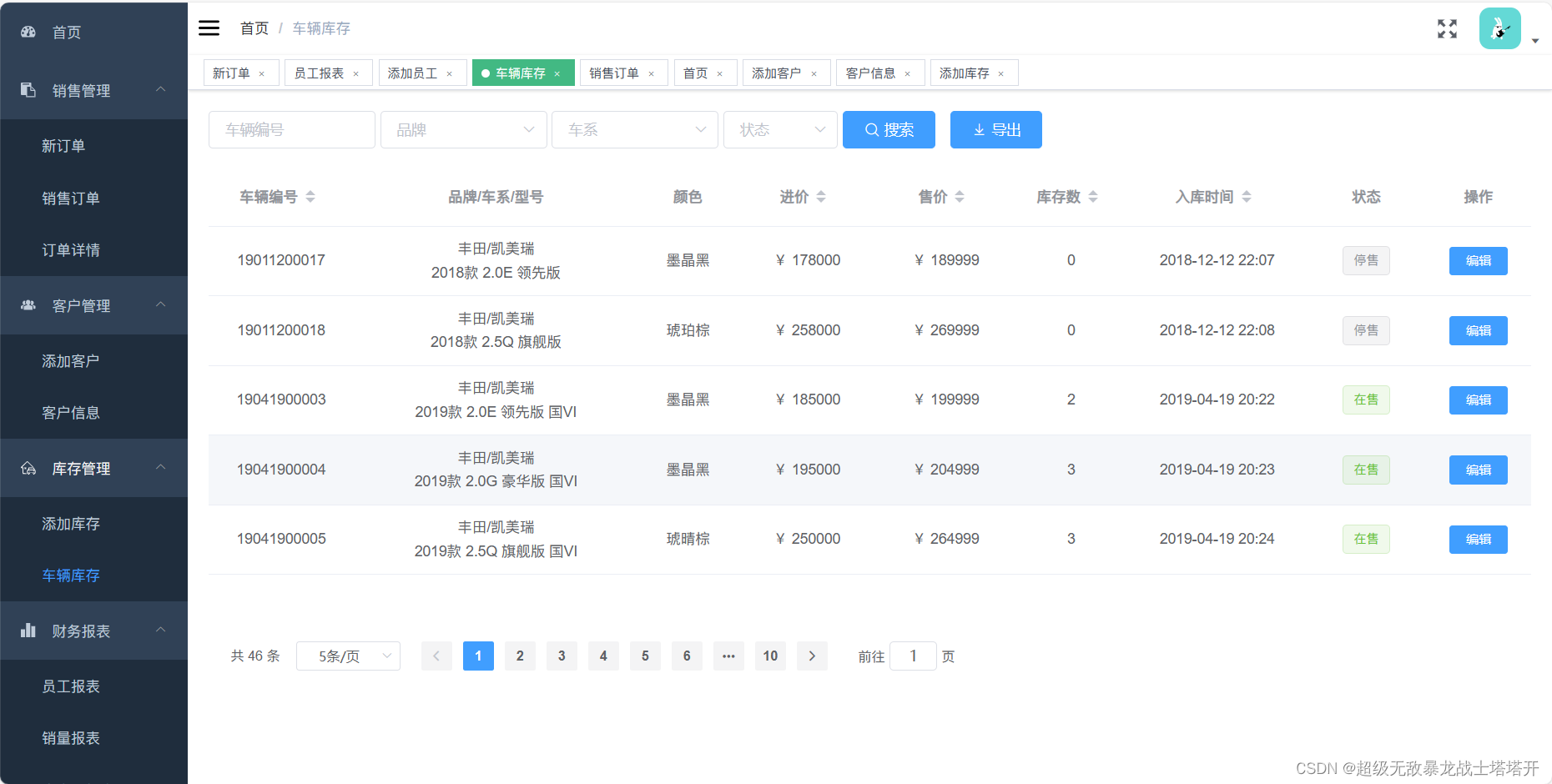Click the dashboard icon beside 首页
The width and height of the screenshot is (1552, 784).
(x=28, y=32)
